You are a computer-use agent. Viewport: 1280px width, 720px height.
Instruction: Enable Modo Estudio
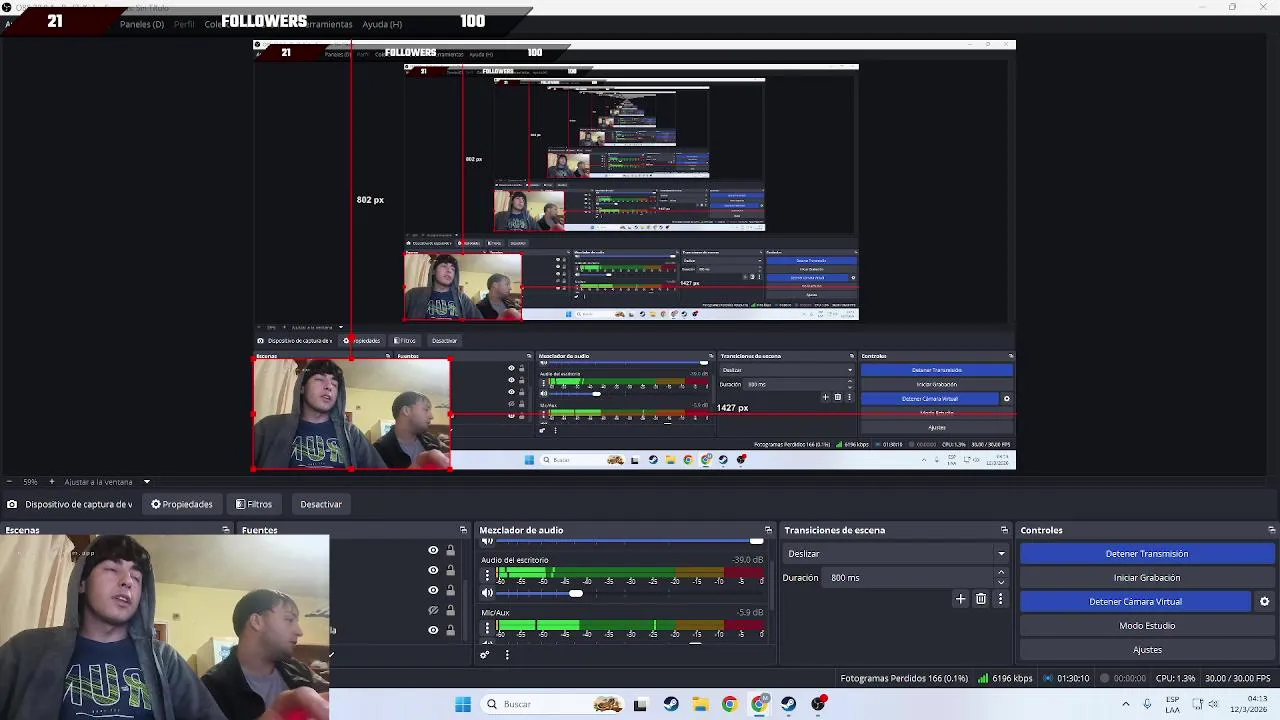pyautogui.click(x=1147, y=625)
